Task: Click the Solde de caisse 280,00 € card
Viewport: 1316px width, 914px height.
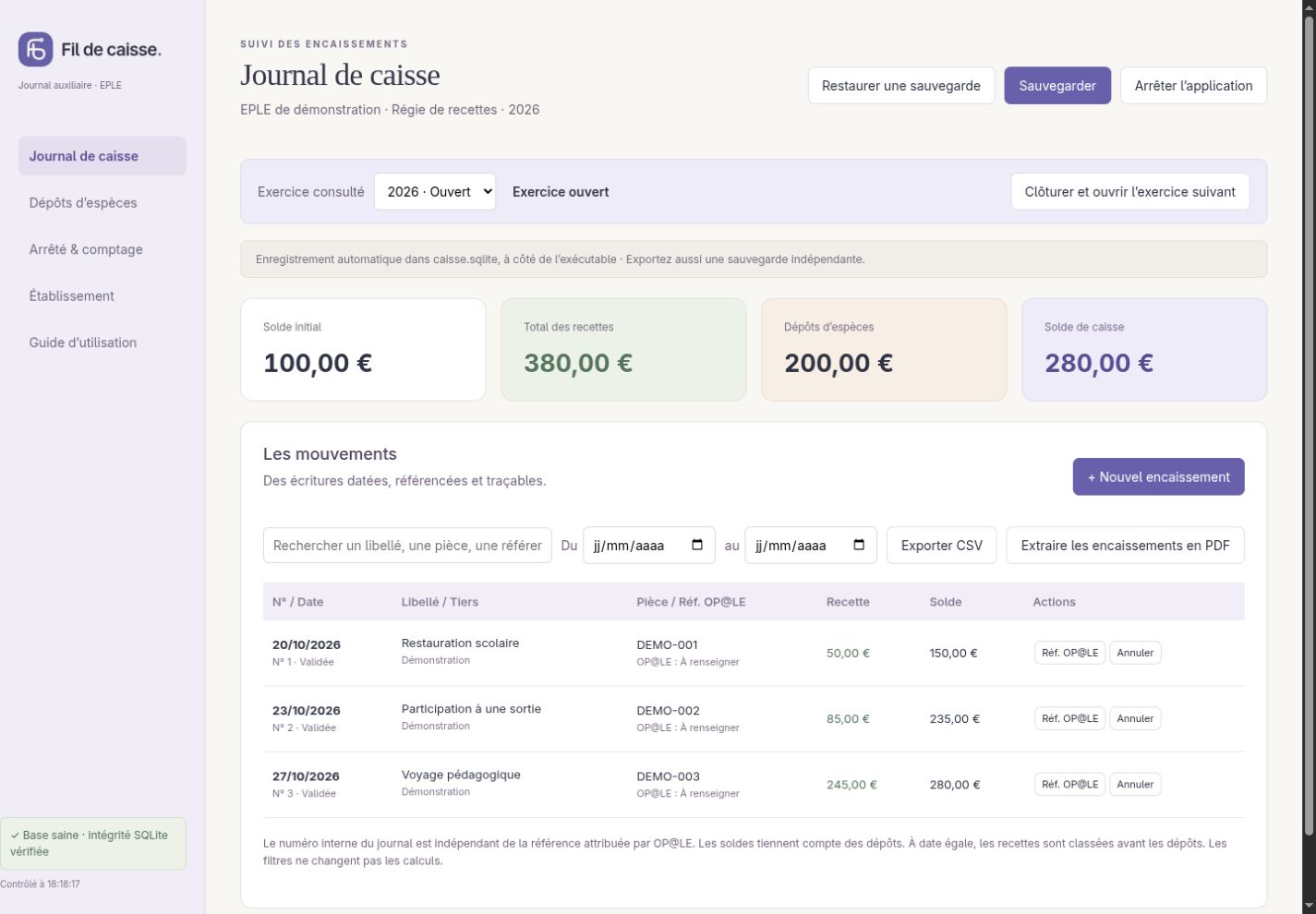Action: (1144, 350)
